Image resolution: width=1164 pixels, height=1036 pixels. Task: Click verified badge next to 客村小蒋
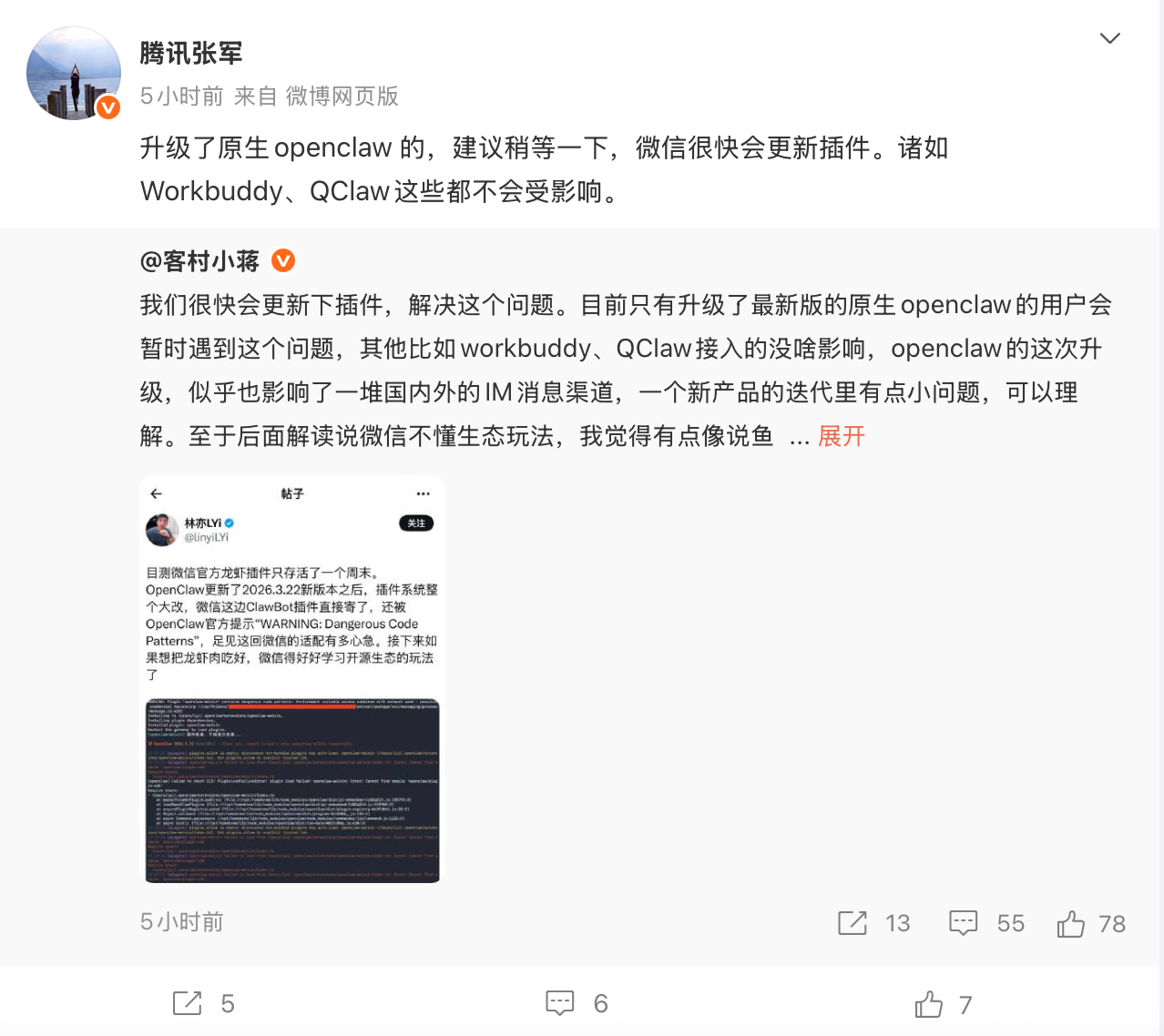coord(284,261)
